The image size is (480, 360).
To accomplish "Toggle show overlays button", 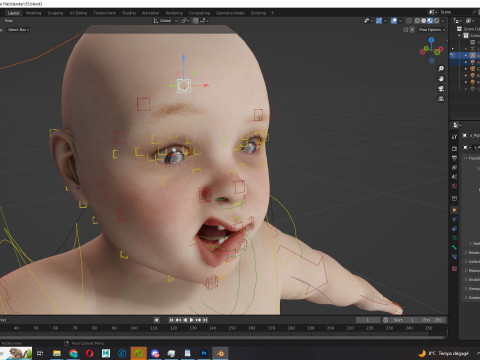I will click(394, 21).
